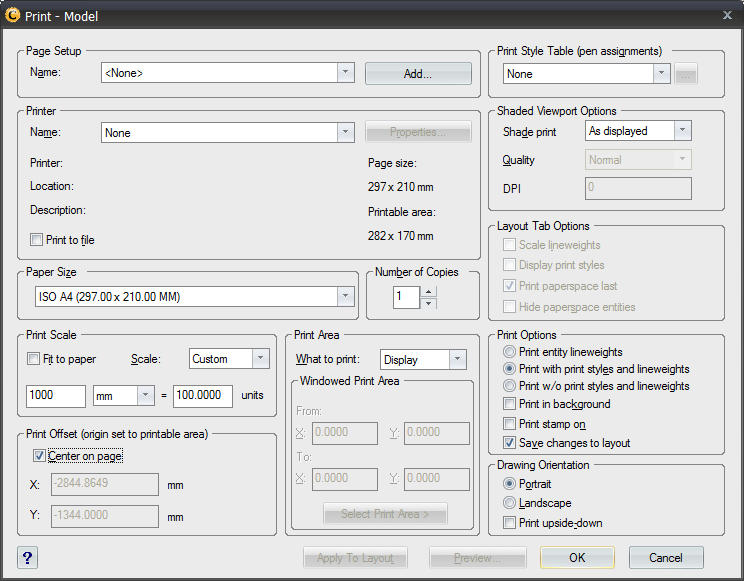
Task: Click the Scale lineweights checkbox
Action: coord(509,244)
